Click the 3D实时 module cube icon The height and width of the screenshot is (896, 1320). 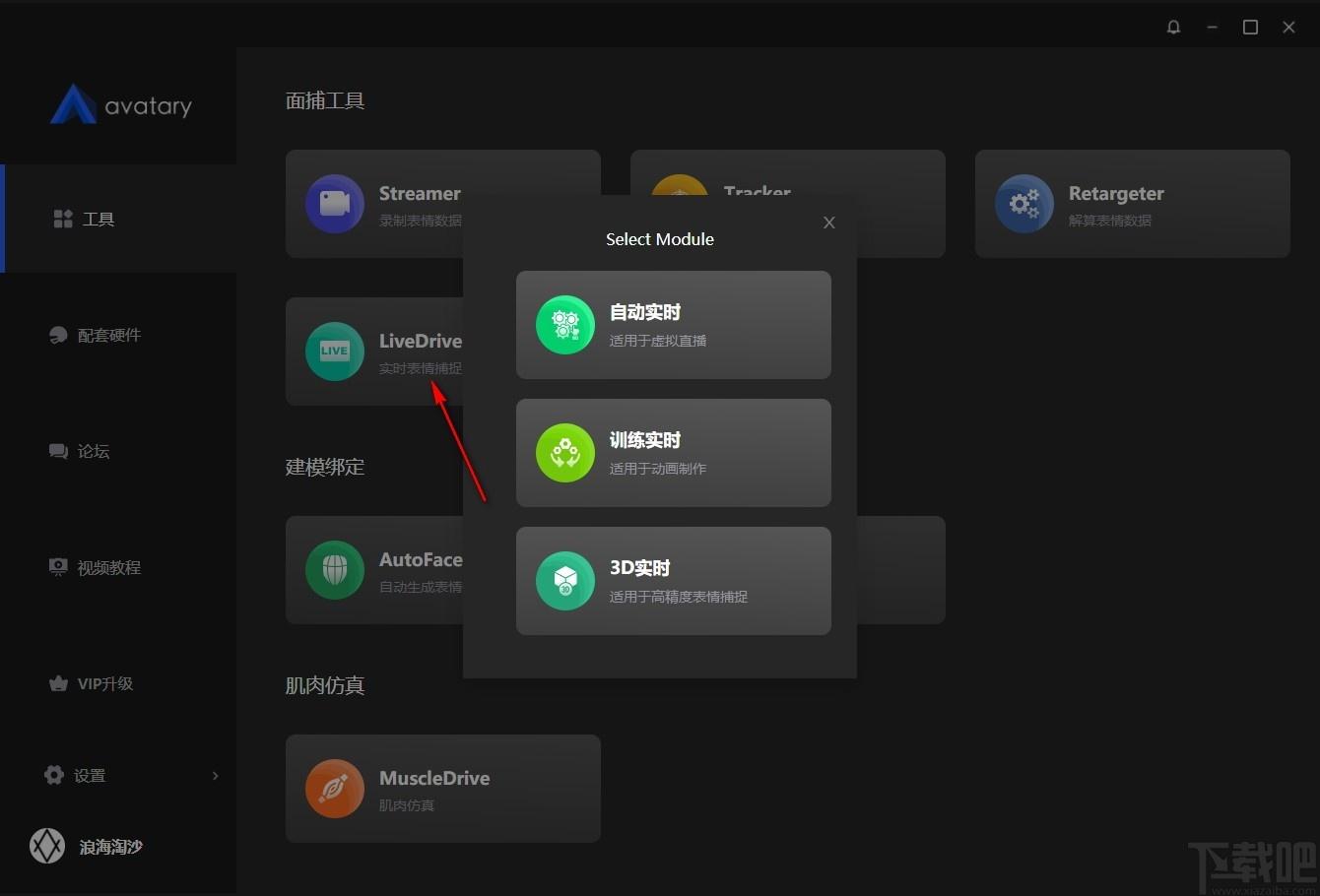coord(565,581)
